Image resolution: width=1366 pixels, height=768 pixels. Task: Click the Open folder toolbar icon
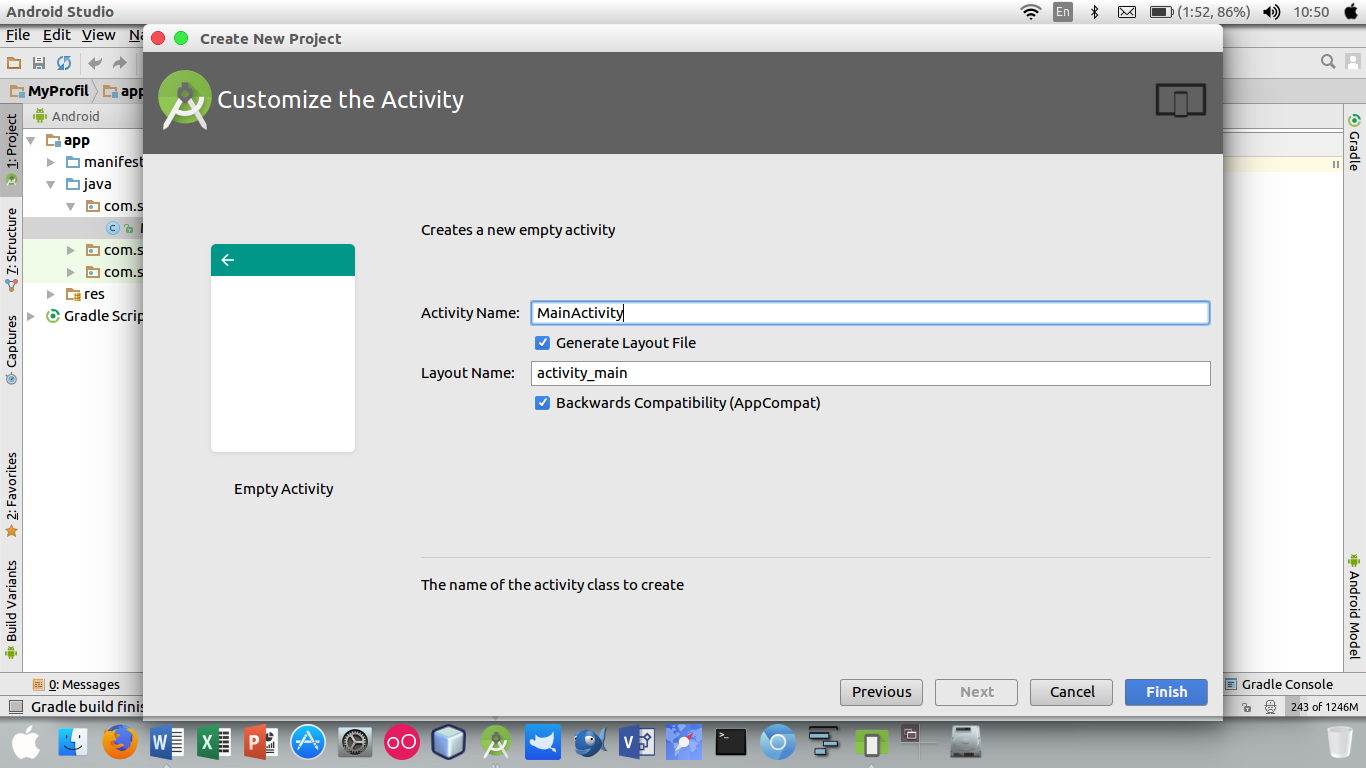(14, 63)
